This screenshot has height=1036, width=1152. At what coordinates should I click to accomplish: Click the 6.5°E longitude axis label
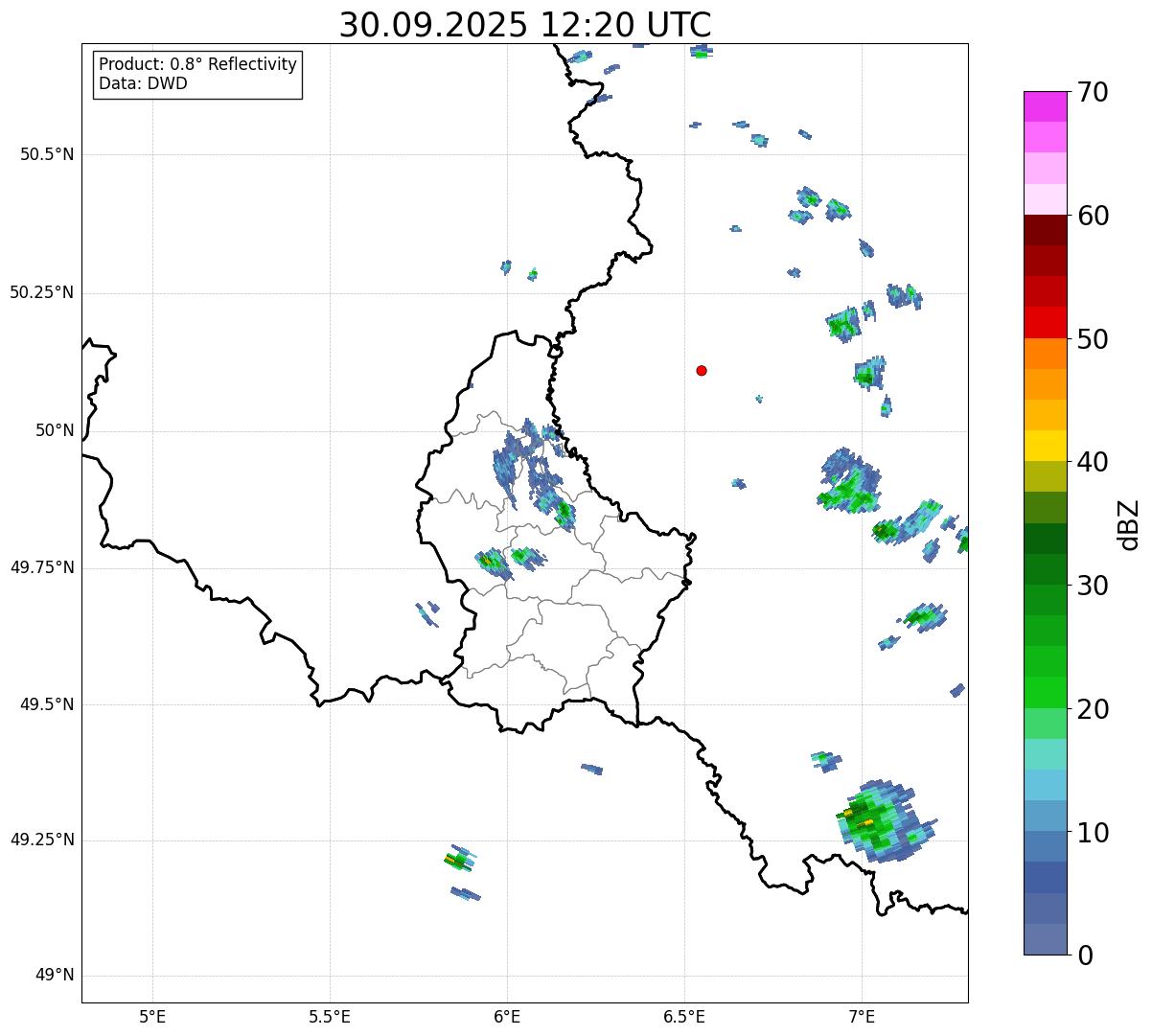(684, 1016)
